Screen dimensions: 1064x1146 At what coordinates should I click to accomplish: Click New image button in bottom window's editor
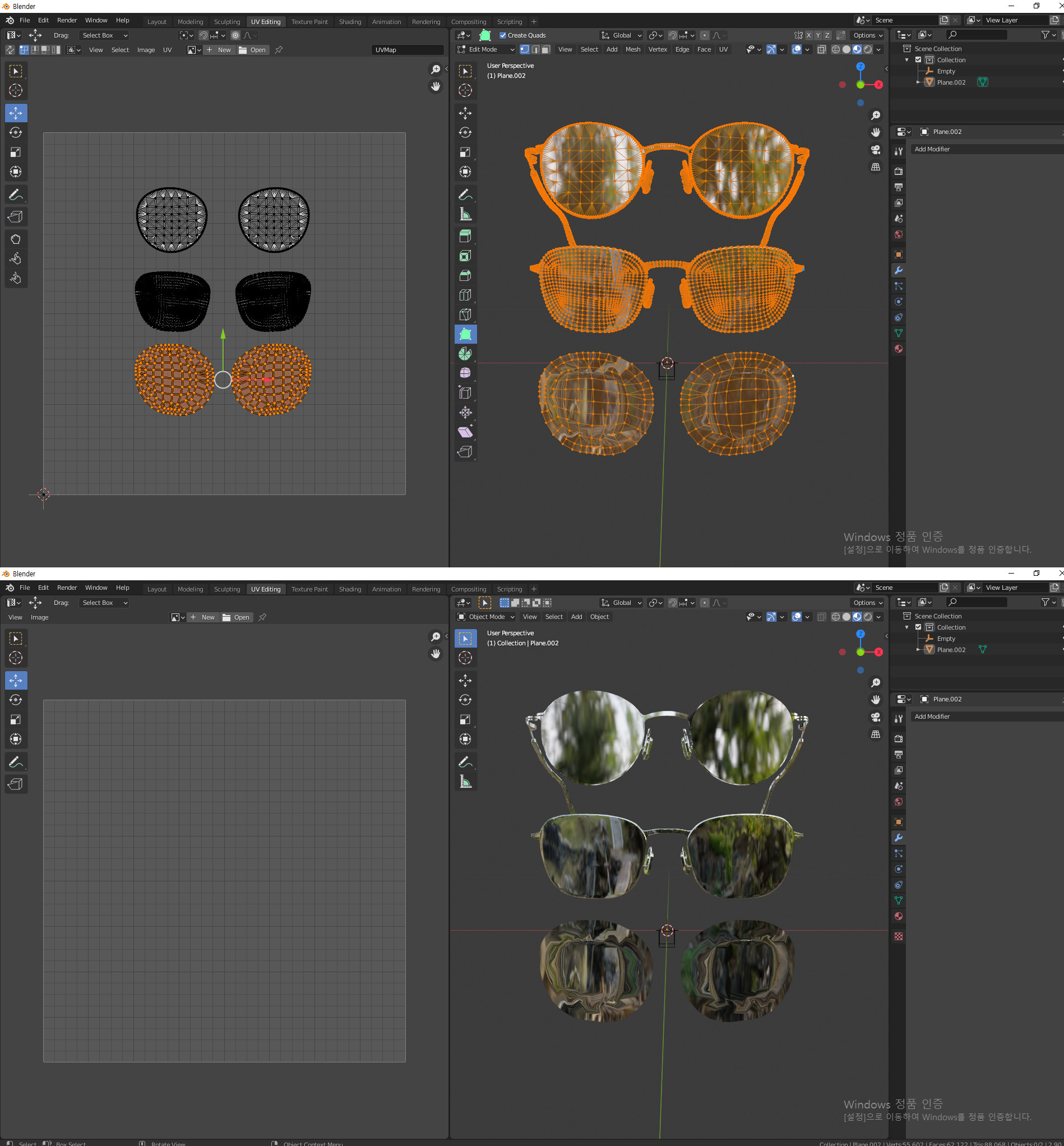(x=203, y=617)
